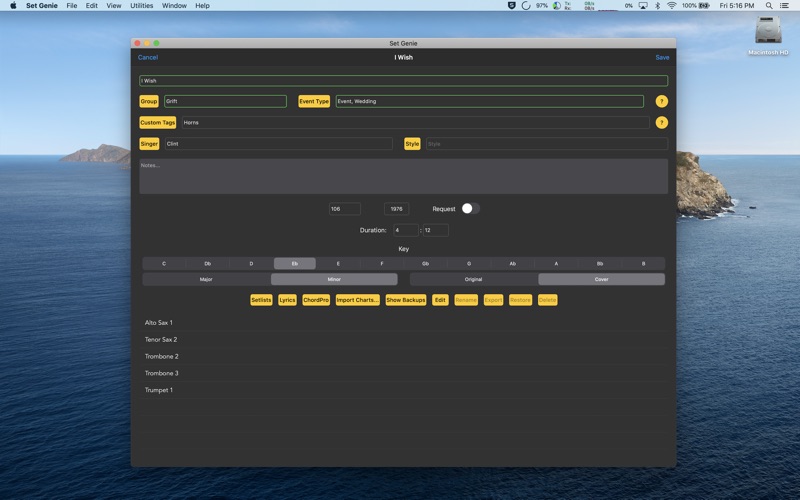Toggle the Request switch
Viewport: 800px width, 500px height.
tap(470, 209)
